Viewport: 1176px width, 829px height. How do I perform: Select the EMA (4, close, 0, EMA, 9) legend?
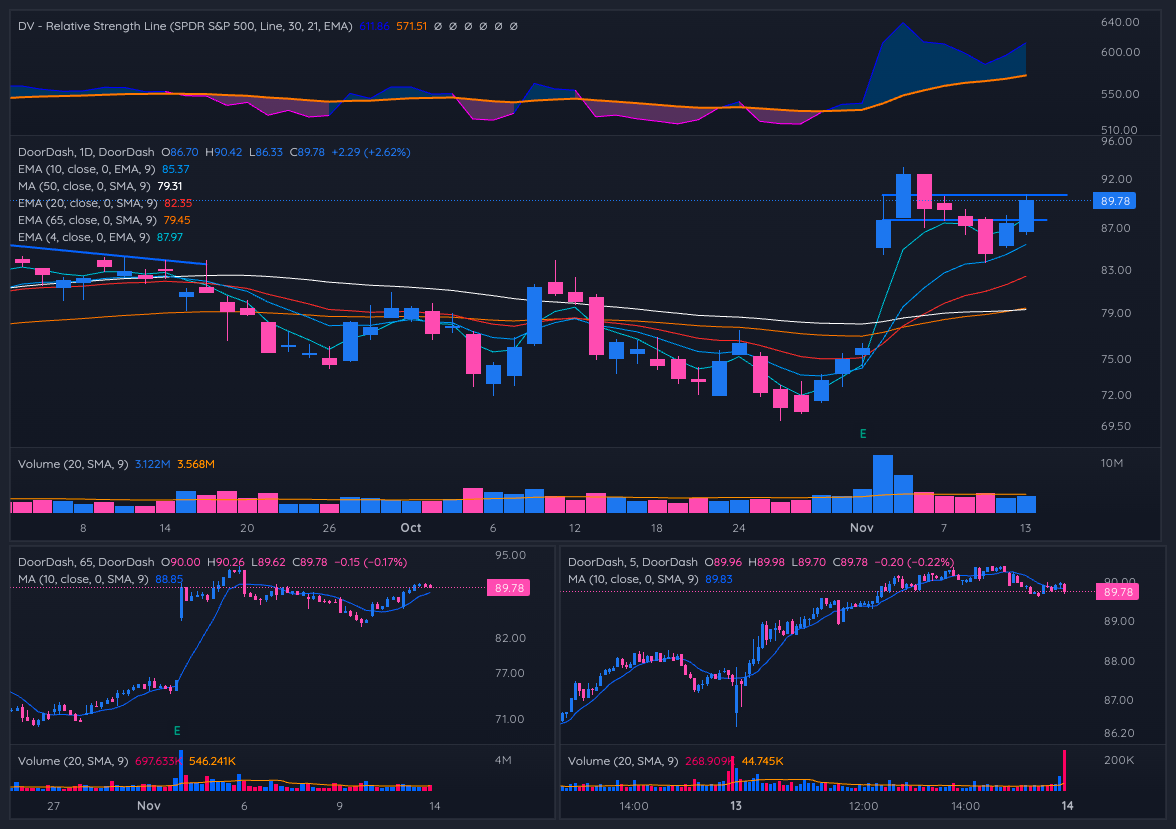pyautogui.click(x=84, y=237)
